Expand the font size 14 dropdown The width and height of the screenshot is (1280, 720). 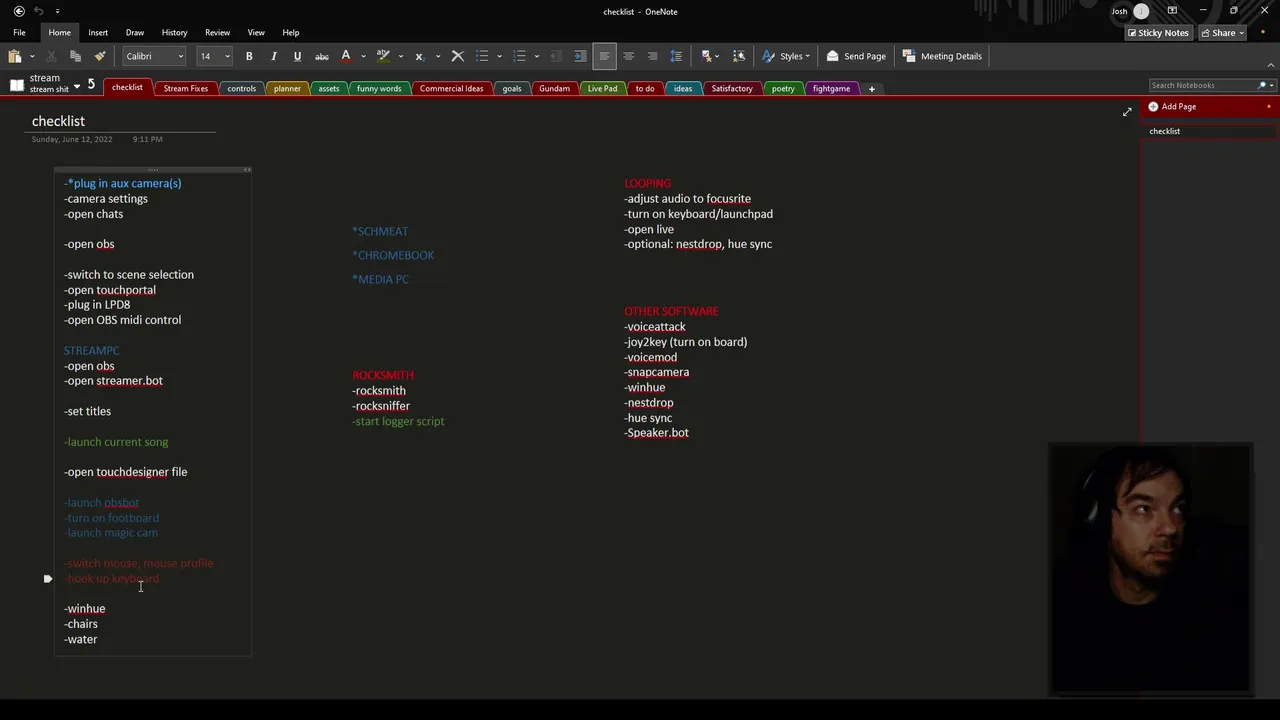pos(227,57)
